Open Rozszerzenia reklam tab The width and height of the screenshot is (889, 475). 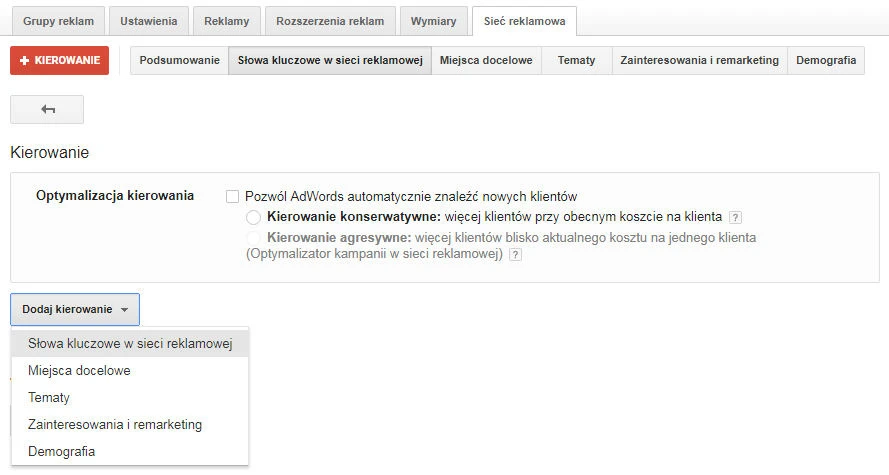click(x=330, y=21)
